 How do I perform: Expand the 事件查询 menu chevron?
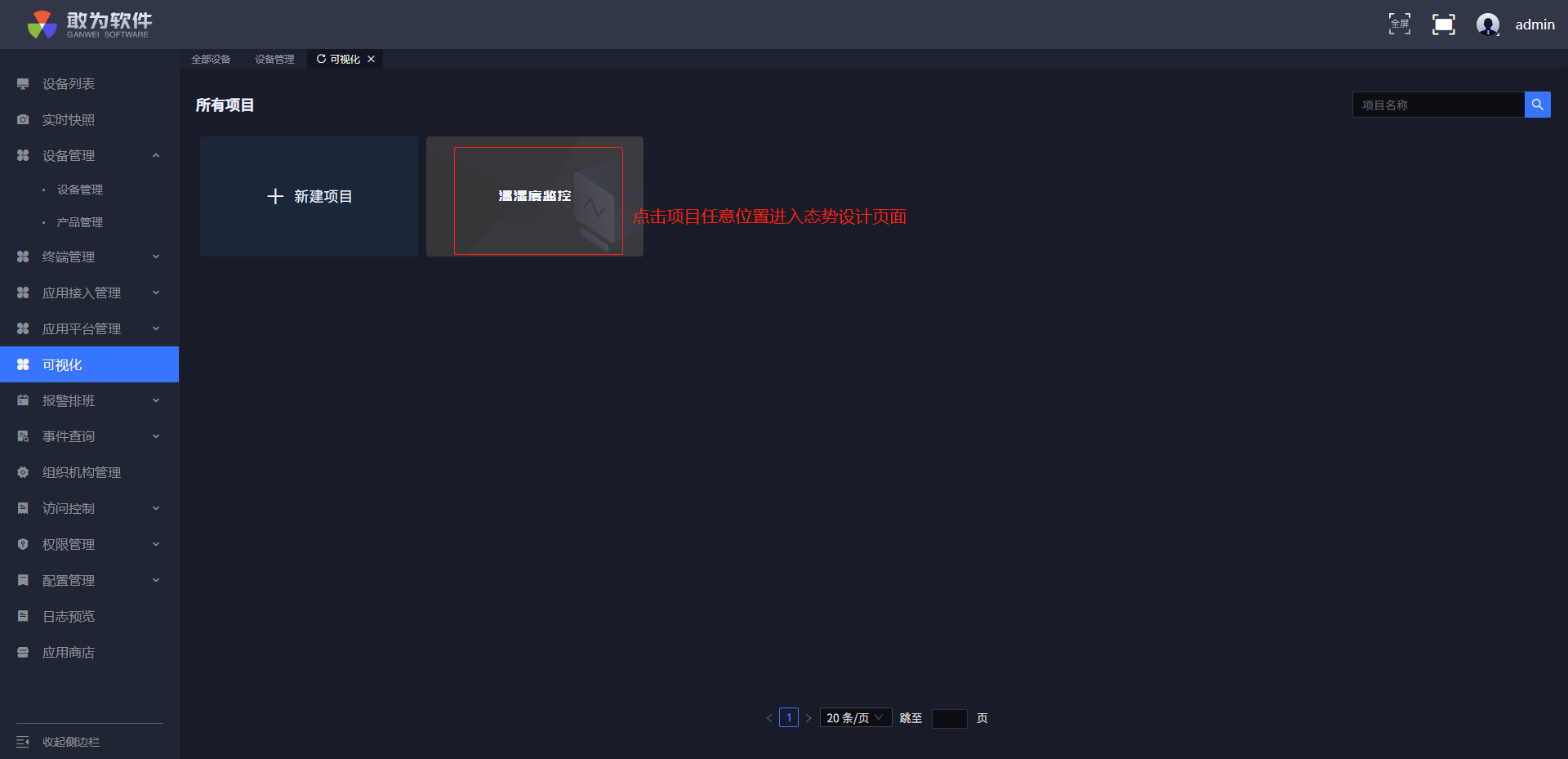pyautogui.click(x=156, y=437)
